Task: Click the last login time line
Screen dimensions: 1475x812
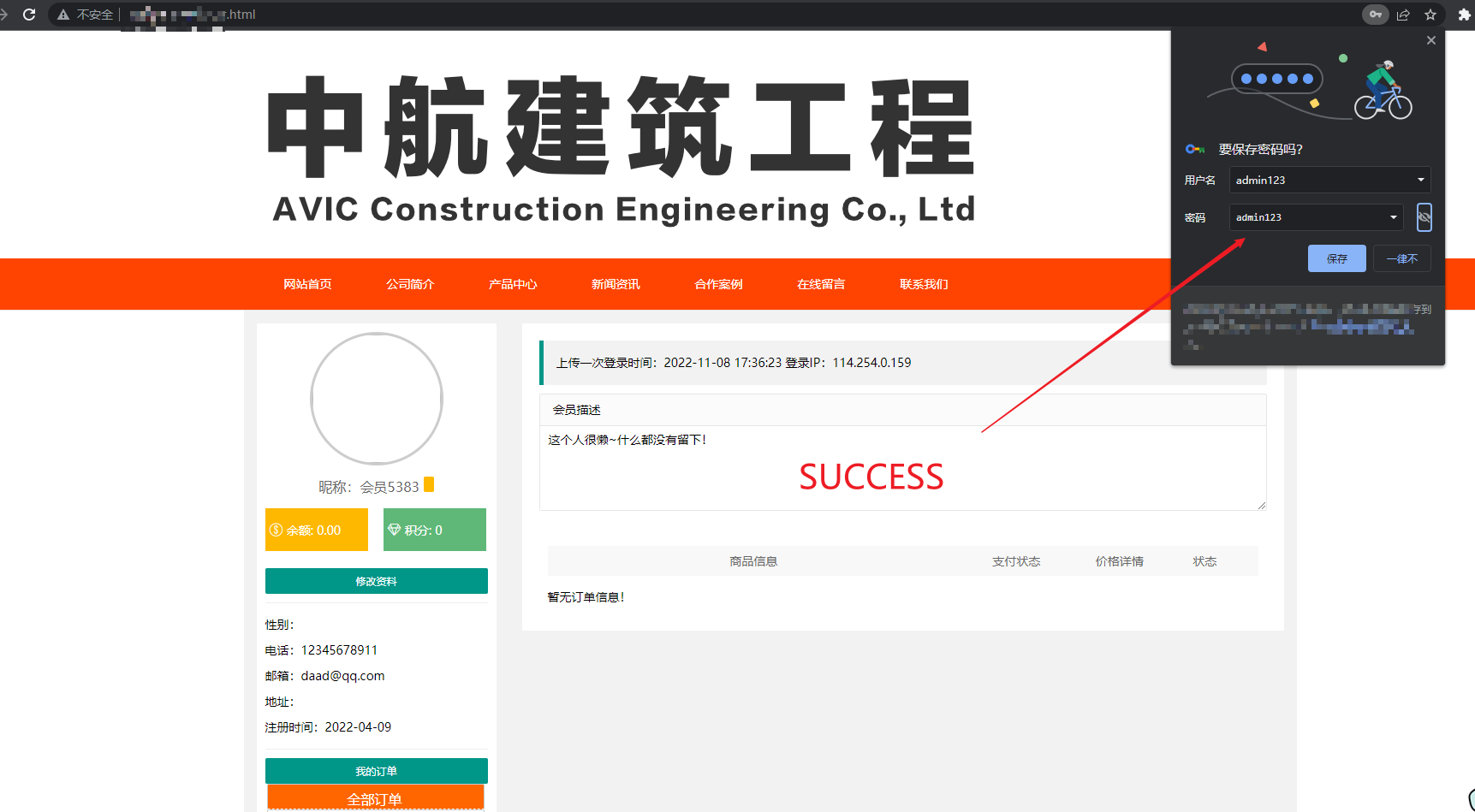Action: click(734, 363)
